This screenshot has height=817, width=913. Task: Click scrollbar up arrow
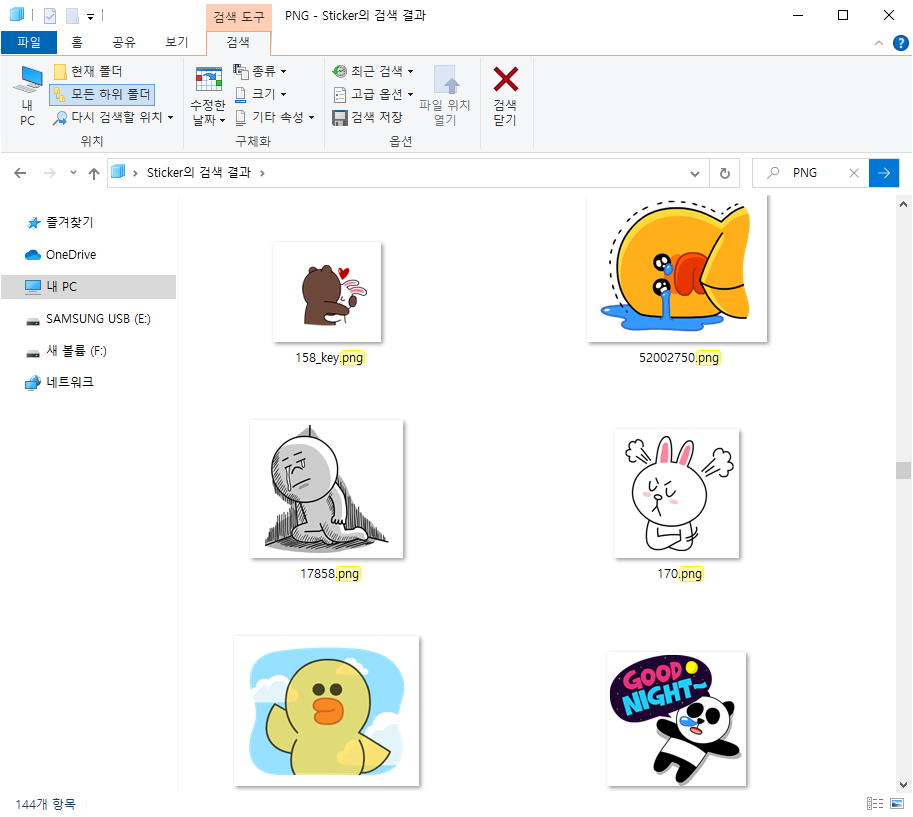903,204
